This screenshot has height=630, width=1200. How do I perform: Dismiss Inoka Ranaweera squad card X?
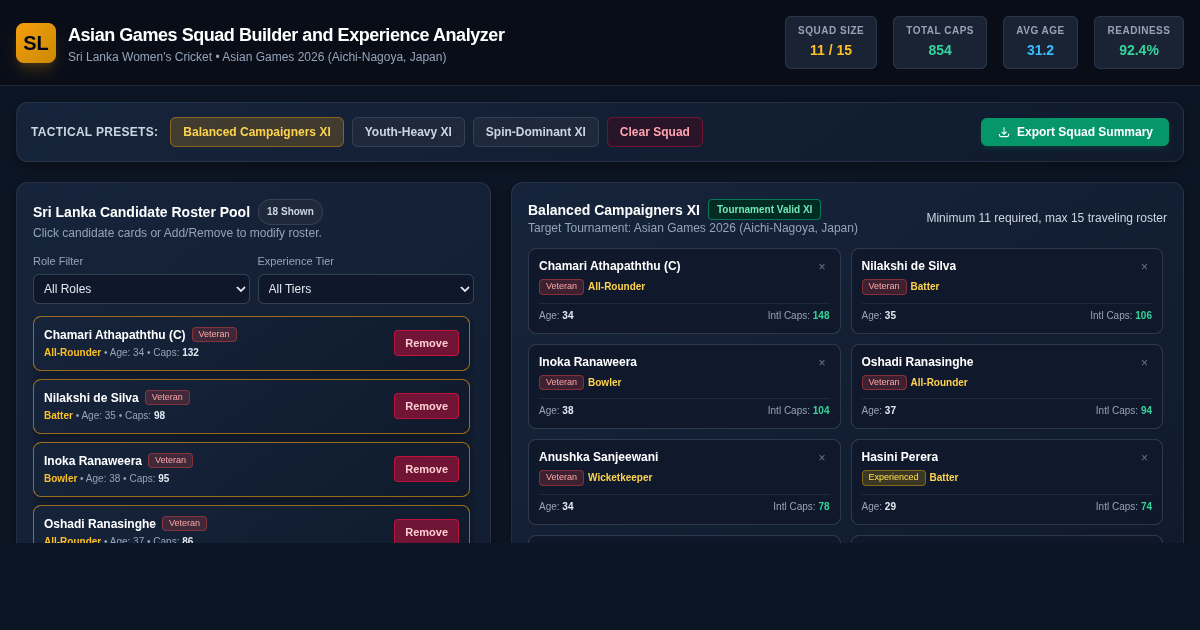tap(822, 363)
